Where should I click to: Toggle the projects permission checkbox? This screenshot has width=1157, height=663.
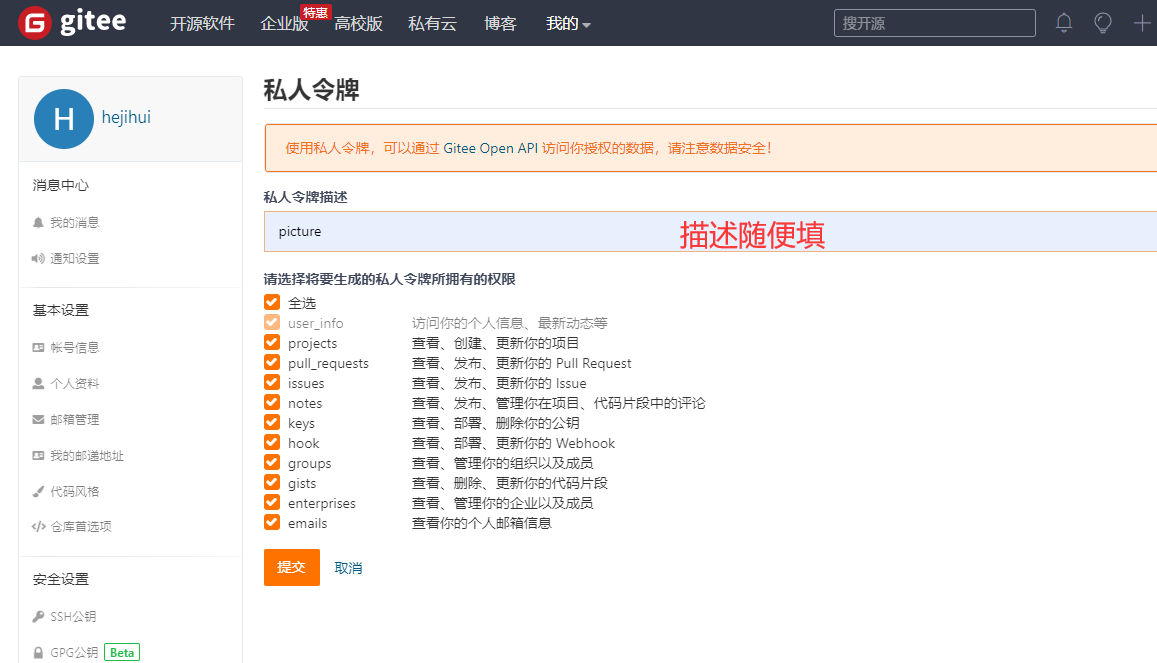tap(272, 343)
